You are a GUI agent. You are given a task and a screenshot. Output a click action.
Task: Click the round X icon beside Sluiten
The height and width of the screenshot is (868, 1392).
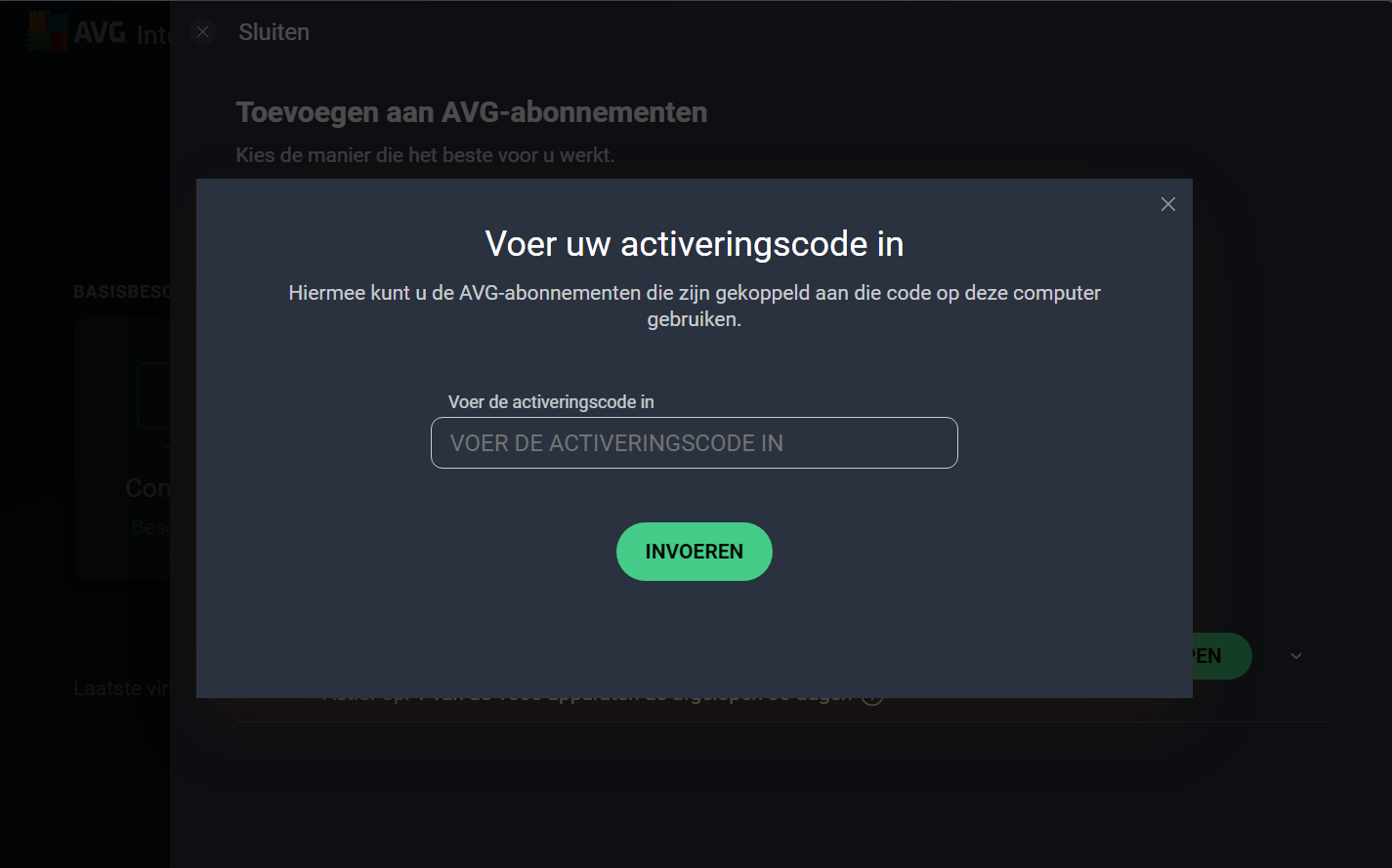[x=202, y=32]
